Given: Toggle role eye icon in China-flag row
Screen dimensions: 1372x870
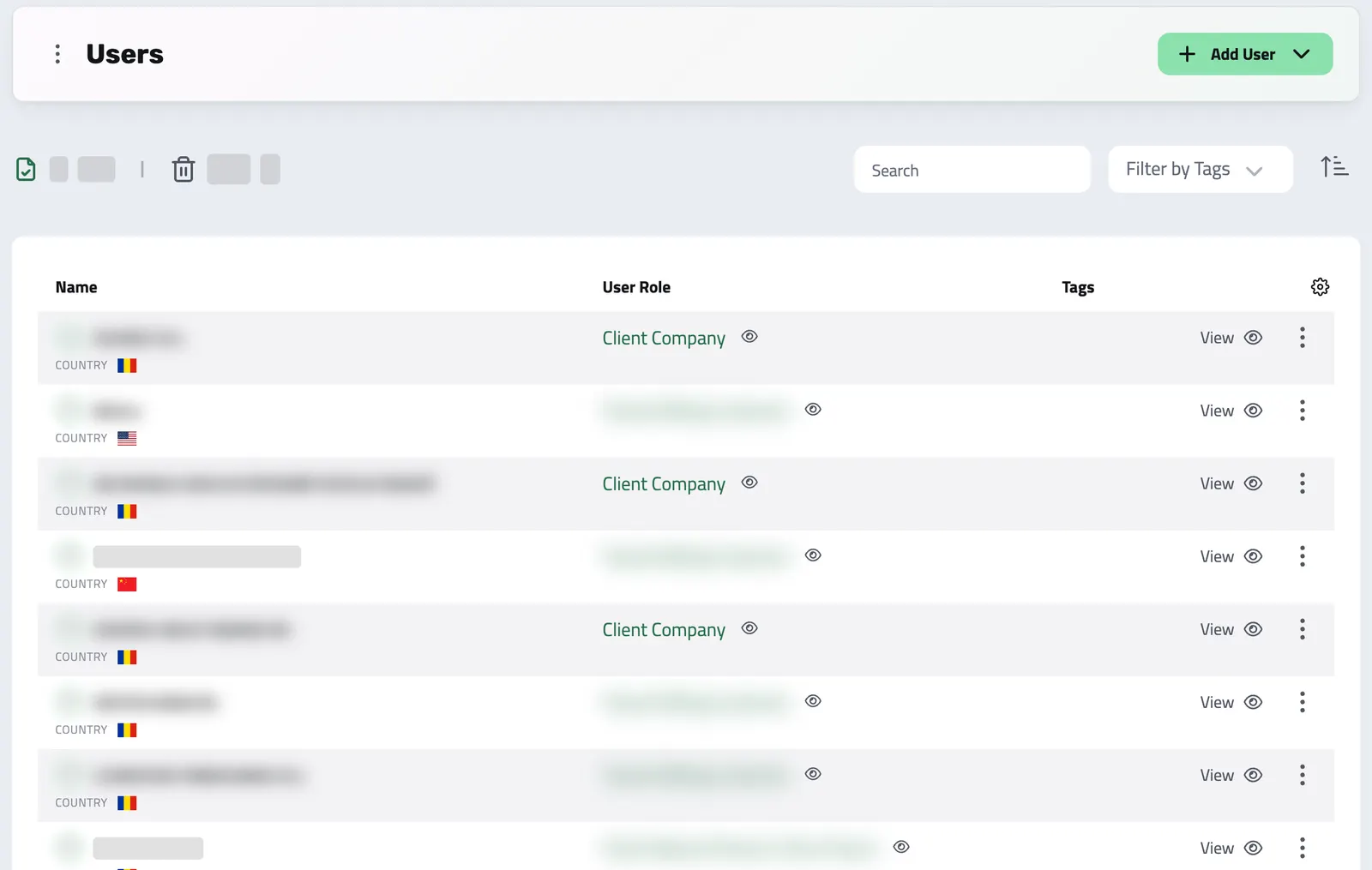Looking at the screenshot, I should (x=813, y=555).
